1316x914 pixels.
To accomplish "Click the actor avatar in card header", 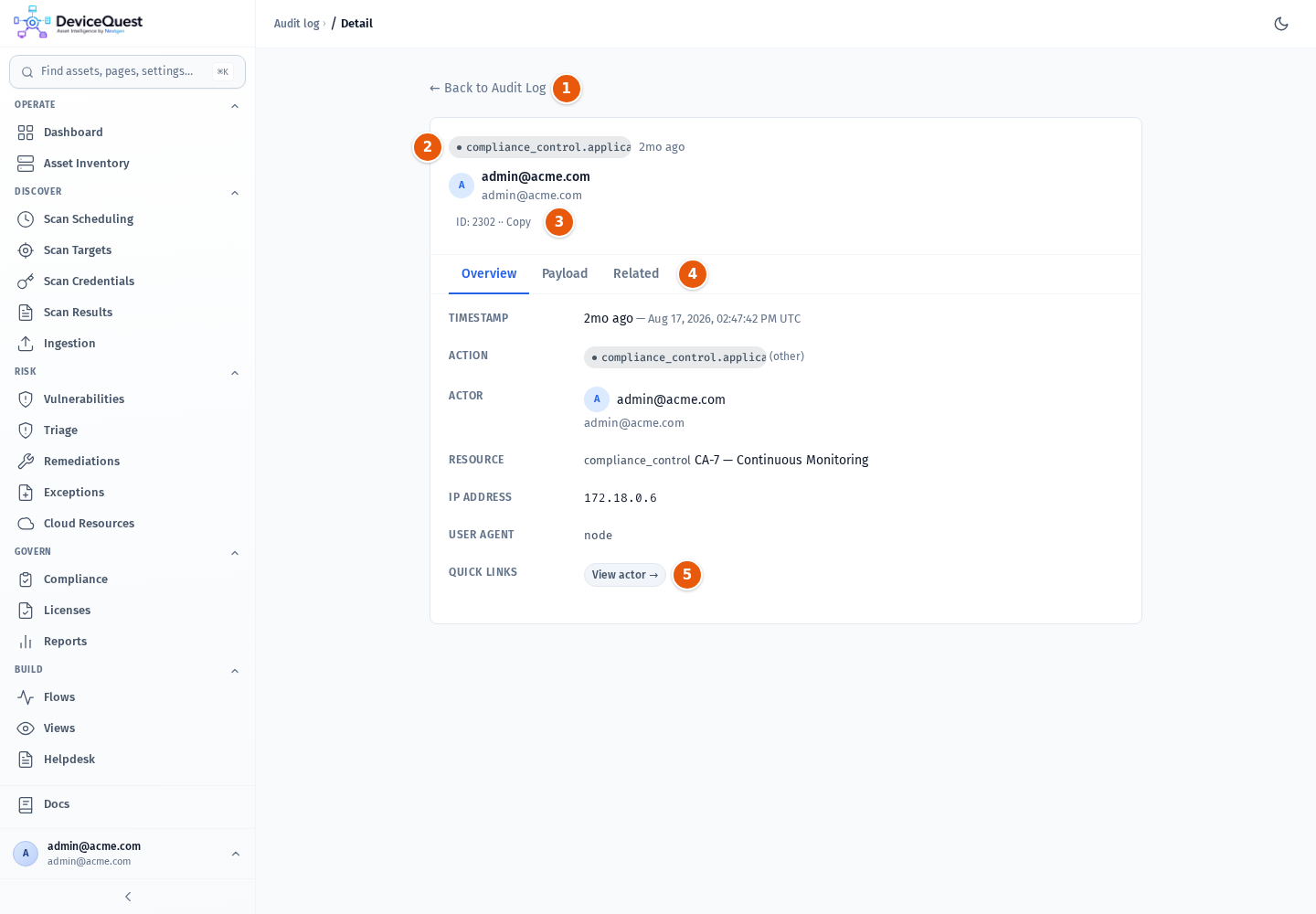I will point(462,186).
